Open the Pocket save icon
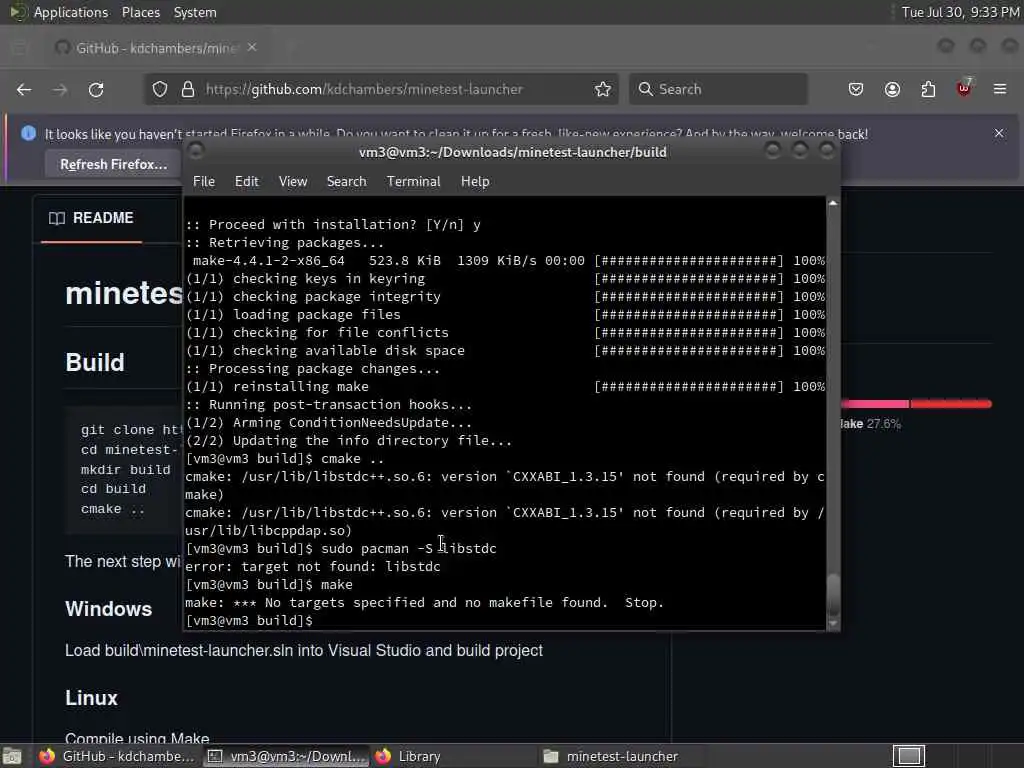 point(856,89)
